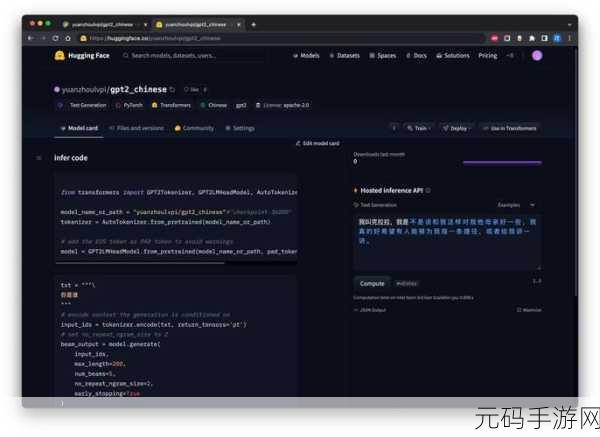Open the browser three-dot menu
The image size is (600, 437).
569,38
